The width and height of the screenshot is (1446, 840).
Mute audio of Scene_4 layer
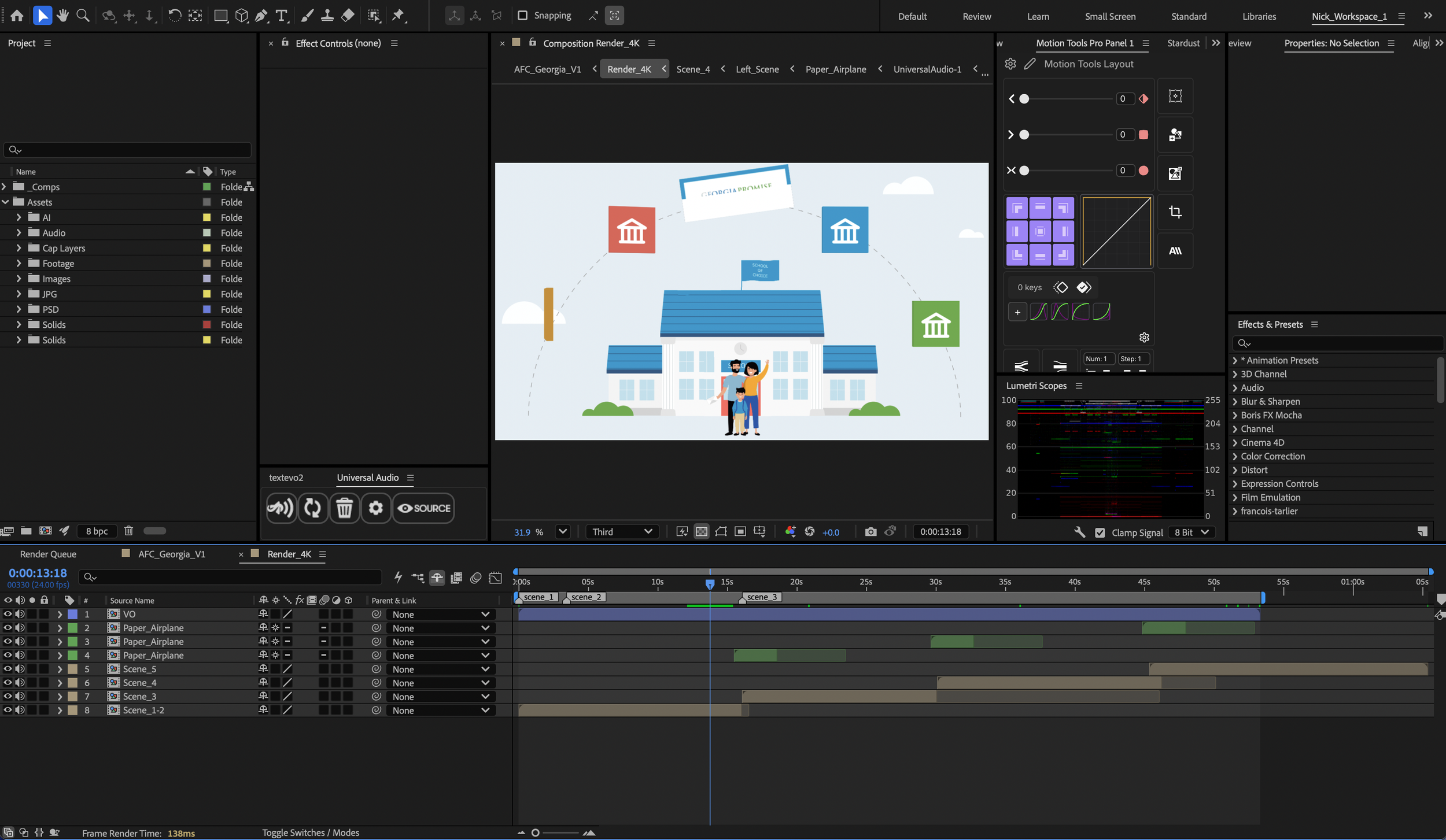[20, 683]
